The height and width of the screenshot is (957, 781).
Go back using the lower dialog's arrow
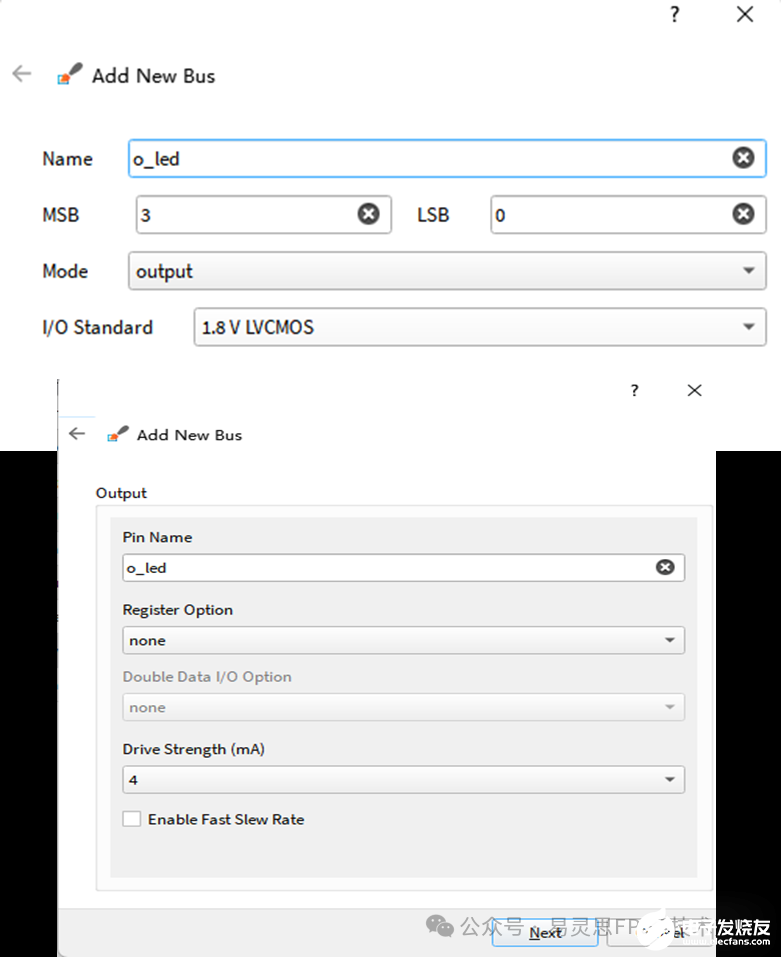[77, 434]
